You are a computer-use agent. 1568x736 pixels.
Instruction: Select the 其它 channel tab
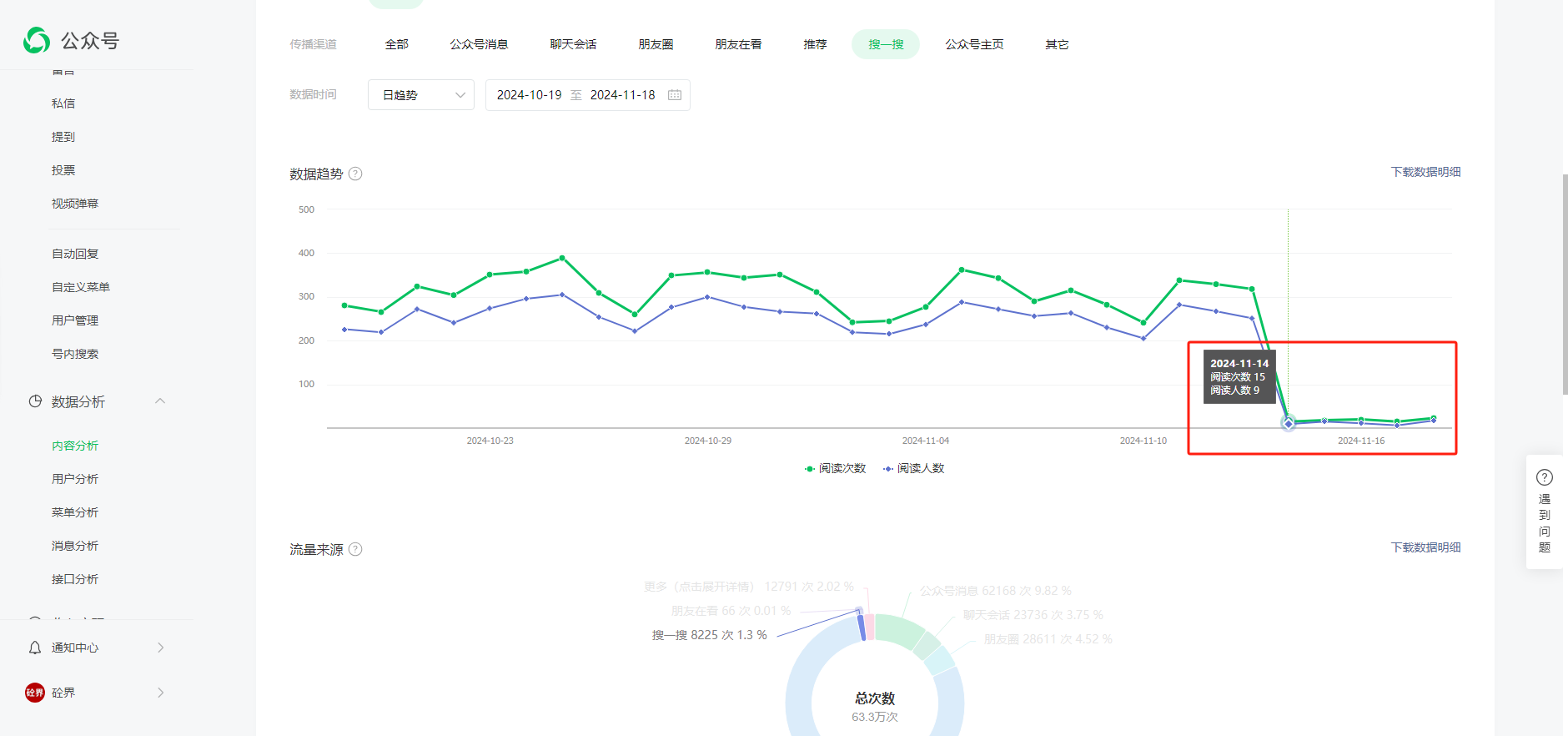pos(1057,44)
